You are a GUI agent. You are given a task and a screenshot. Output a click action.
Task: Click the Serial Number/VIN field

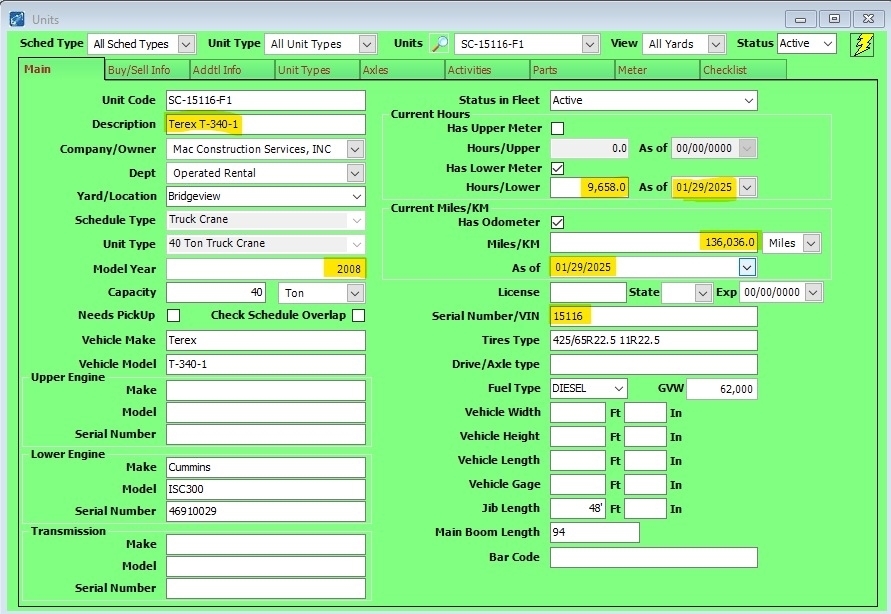point(653,316)
